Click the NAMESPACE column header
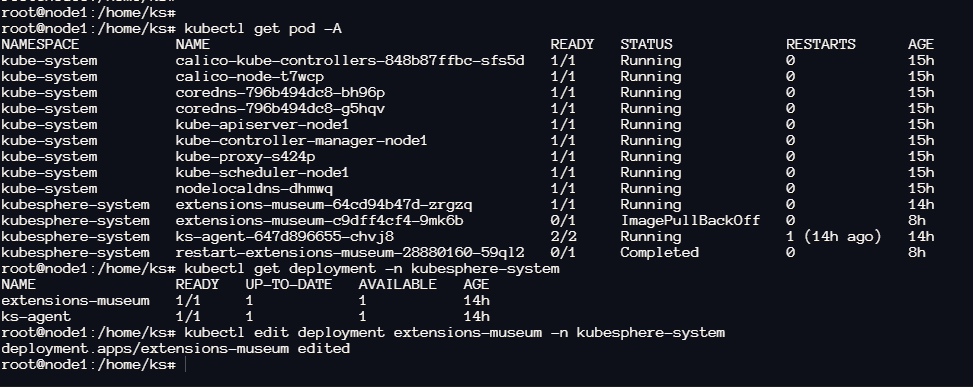The height and width of the screenshot is (387, 973). (40, 45)
